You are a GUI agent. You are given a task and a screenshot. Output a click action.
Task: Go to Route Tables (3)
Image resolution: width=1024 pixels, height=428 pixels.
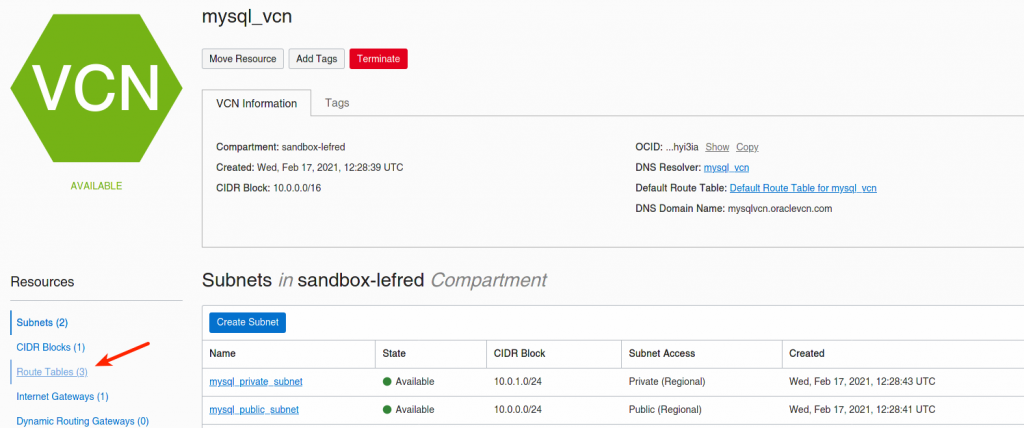[x=52, y=372]
